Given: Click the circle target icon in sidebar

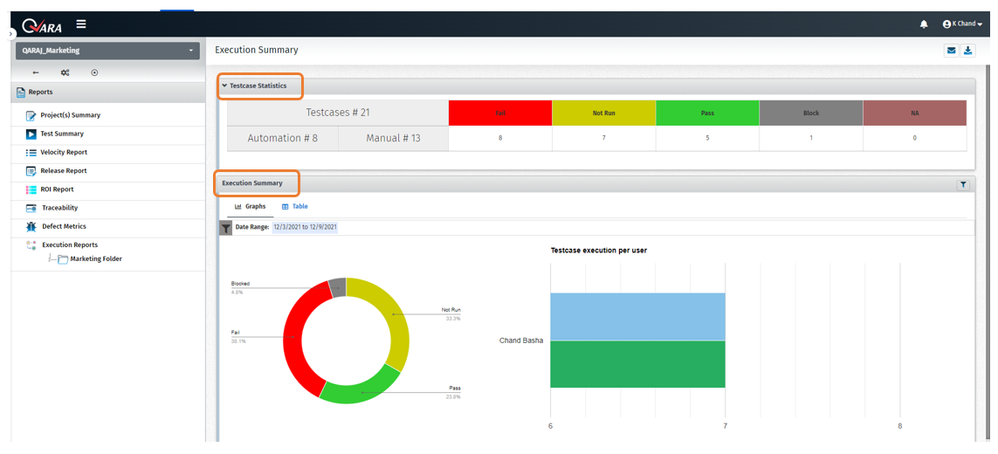Looking at the screenshot, I should pos(95,73).
